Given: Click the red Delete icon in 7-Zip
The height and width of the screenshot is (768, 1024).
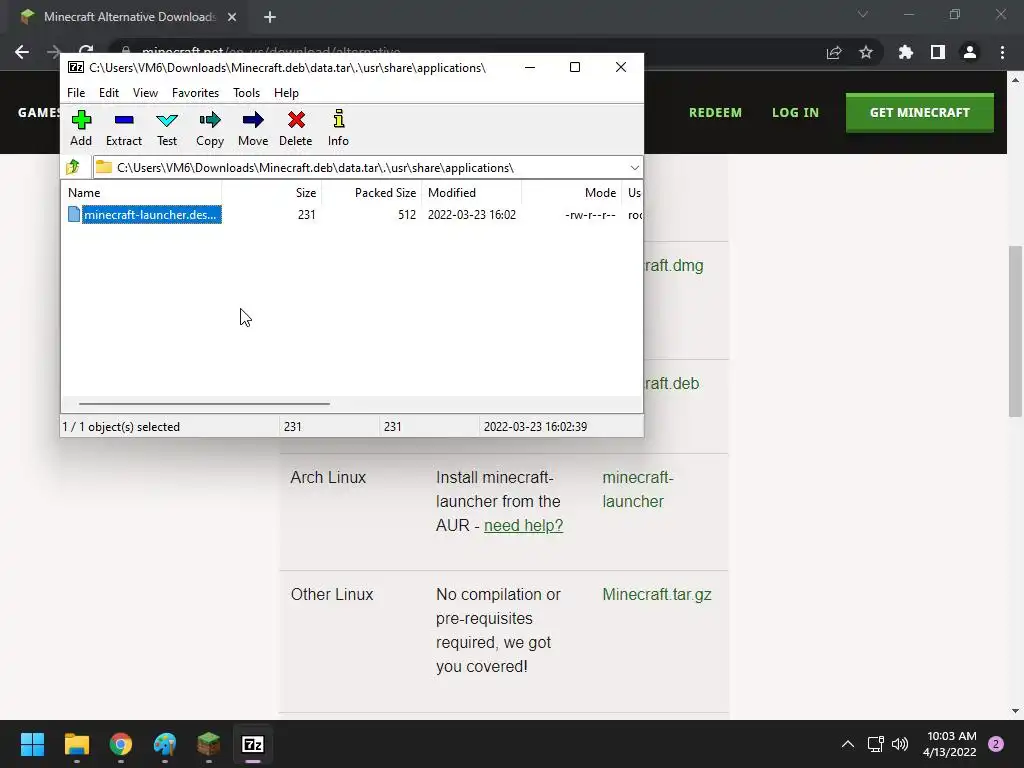Looking at the screenshot, I should click(x=296, y=128).
